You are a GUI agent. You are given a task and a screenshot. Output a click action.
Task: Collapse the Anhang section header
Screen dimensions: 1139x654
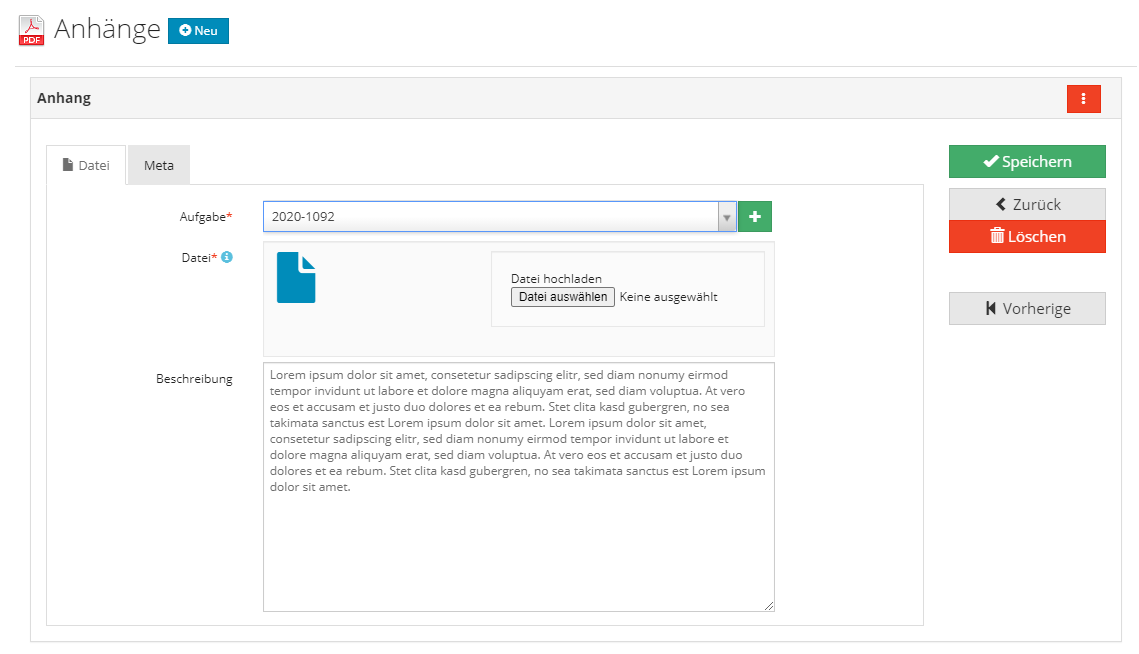pos(64,98)
